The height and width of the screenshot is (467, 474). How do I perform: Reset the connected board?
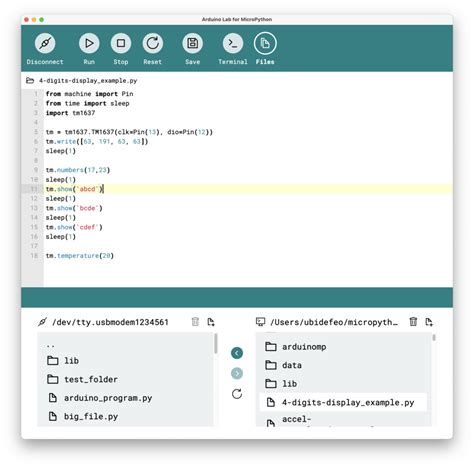point(153,43)
